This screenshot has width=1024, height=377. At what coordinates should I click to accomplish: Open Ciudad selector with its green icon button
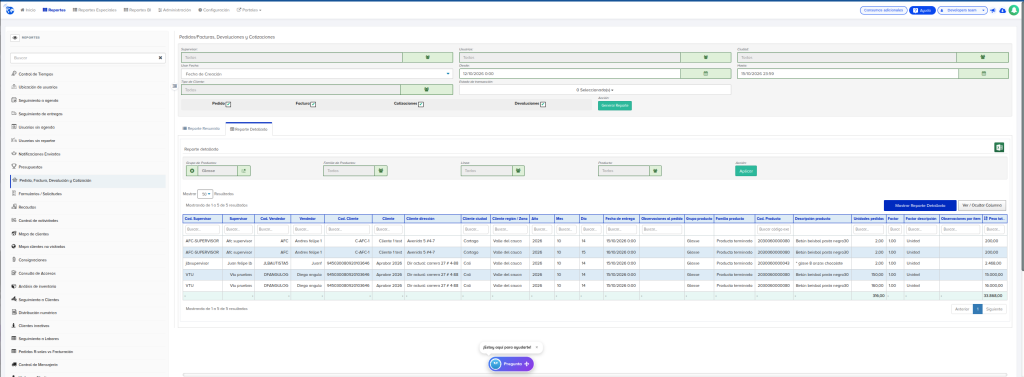tap(984, 57)
